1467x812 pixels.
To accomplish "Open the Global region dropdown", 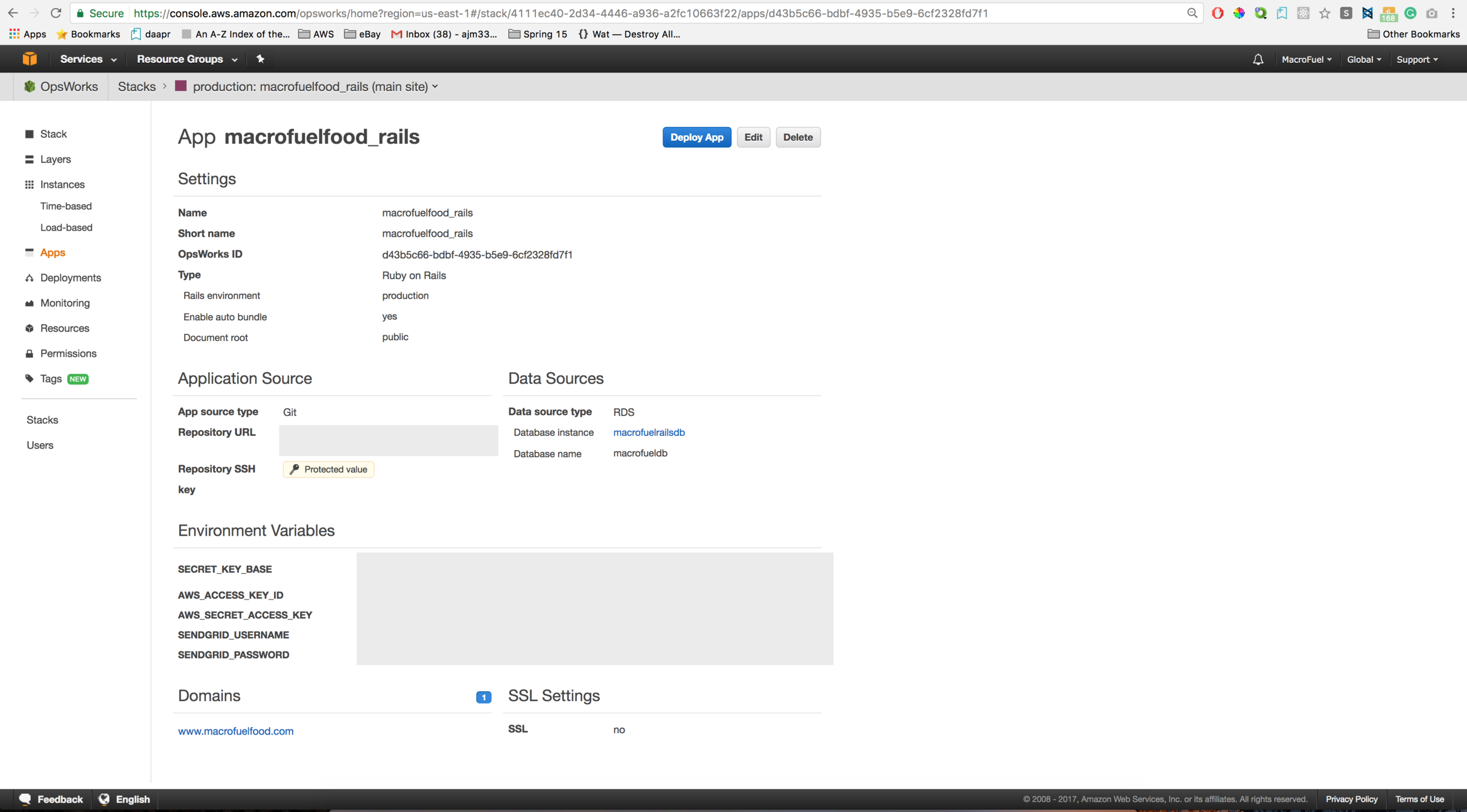I will tap(1364, 59).
